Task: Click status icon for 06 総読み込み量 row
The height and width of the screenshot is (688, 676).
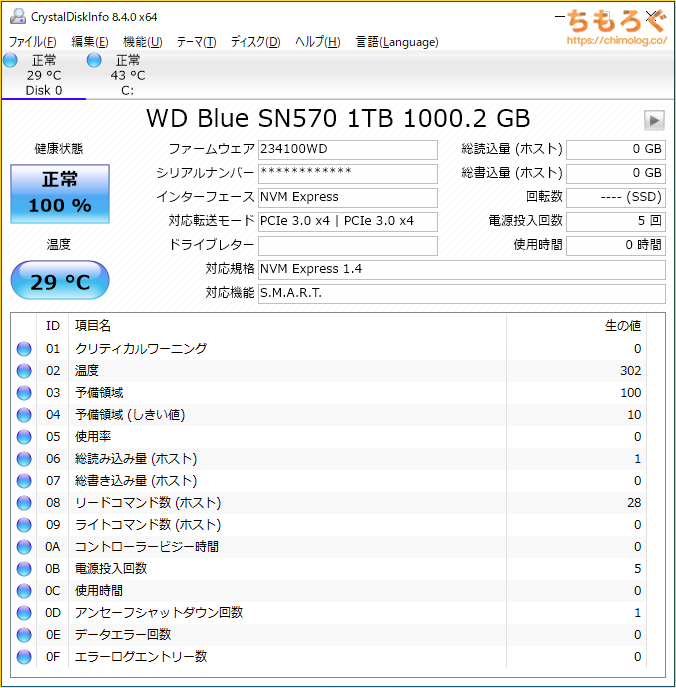Action: [24, 459]
